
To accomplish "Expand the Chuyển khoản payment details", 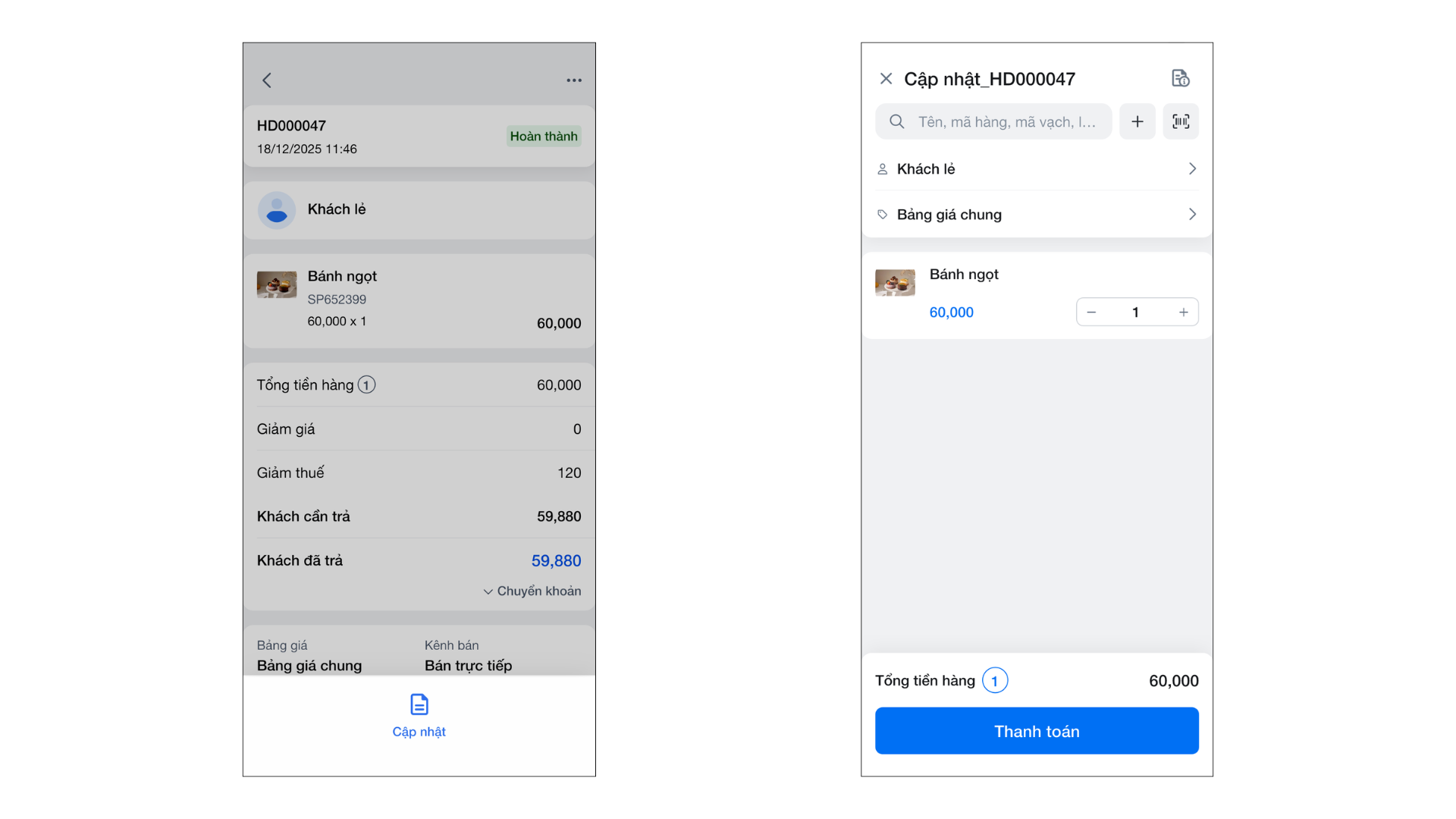I will tap(532, 591).
